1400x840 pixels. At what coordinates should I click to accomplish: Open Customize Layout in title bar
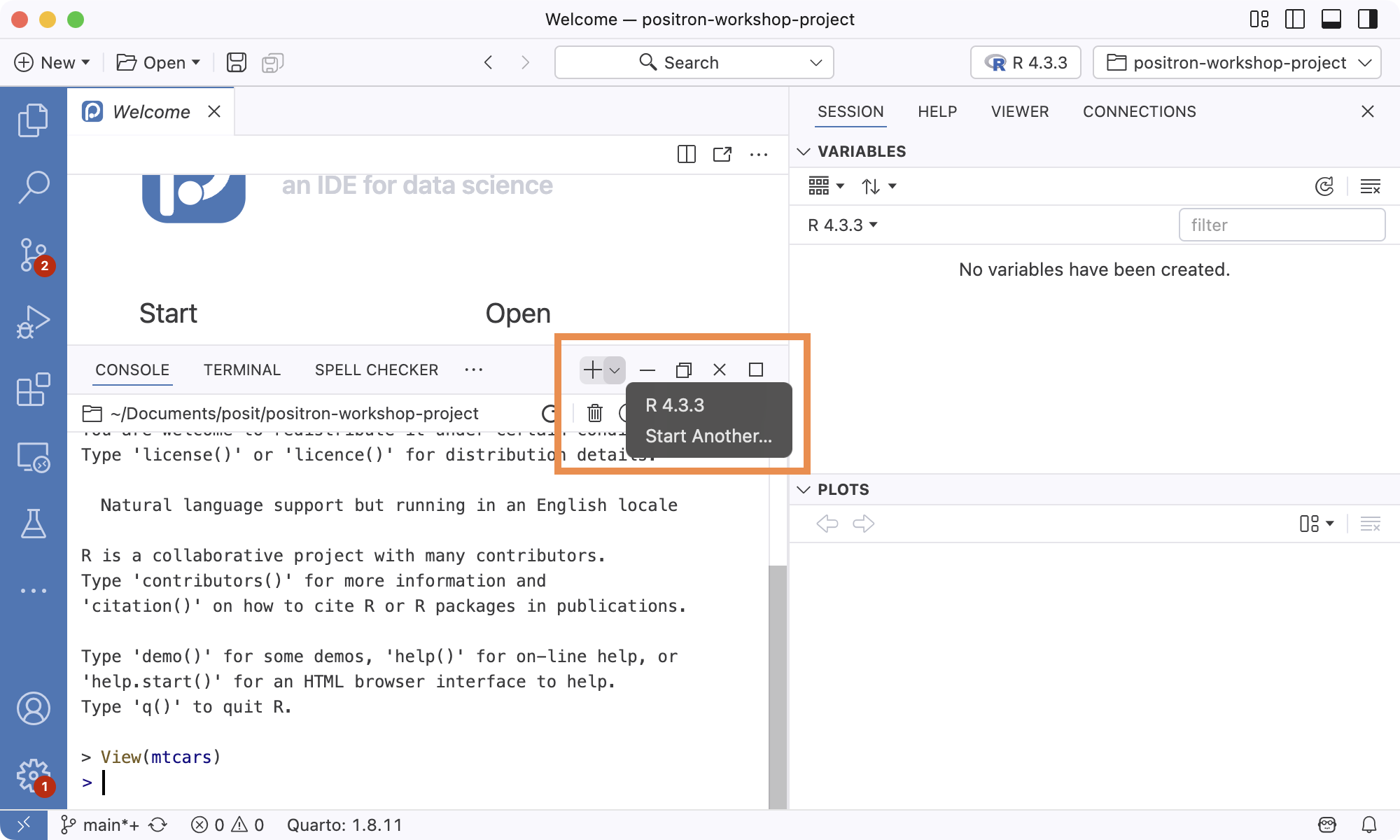point(1259,19)
